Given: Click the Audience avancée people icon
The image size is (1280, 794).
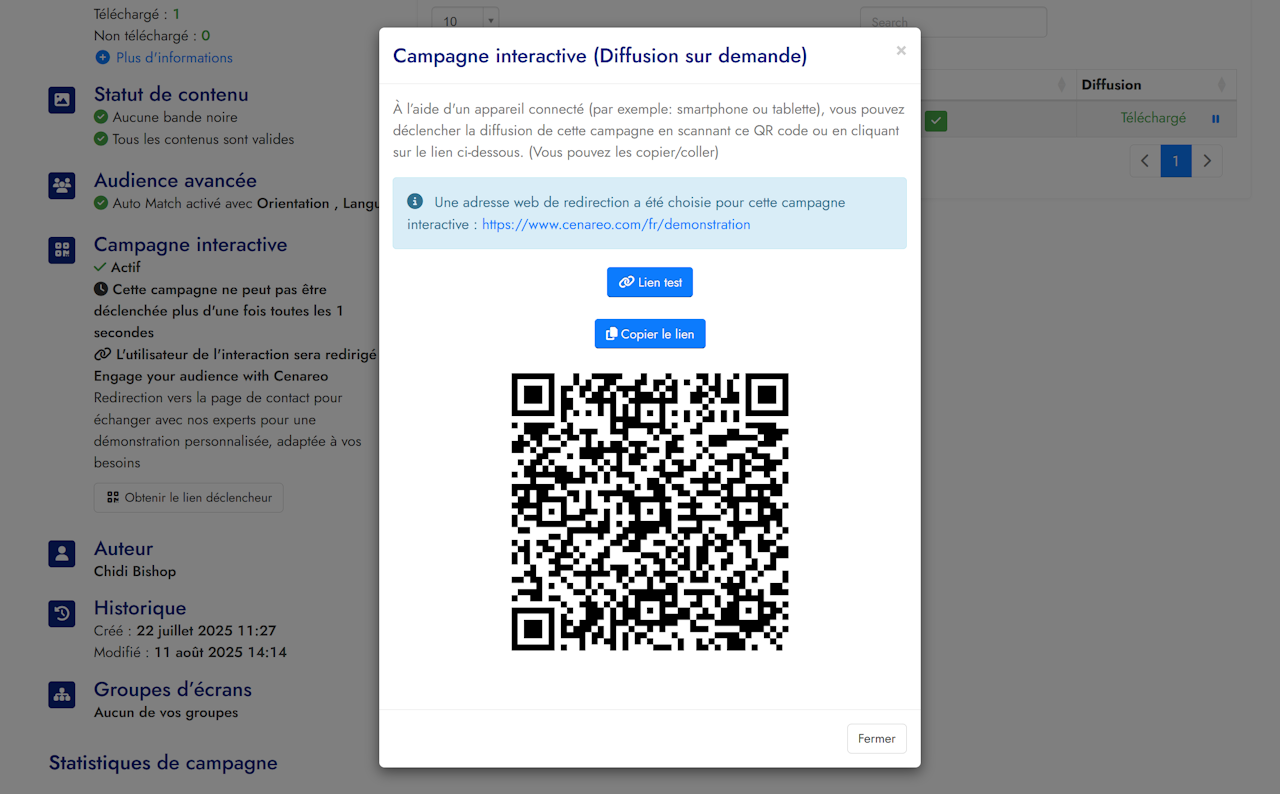Looking at the screenshot, I should [x=62, y=186].
